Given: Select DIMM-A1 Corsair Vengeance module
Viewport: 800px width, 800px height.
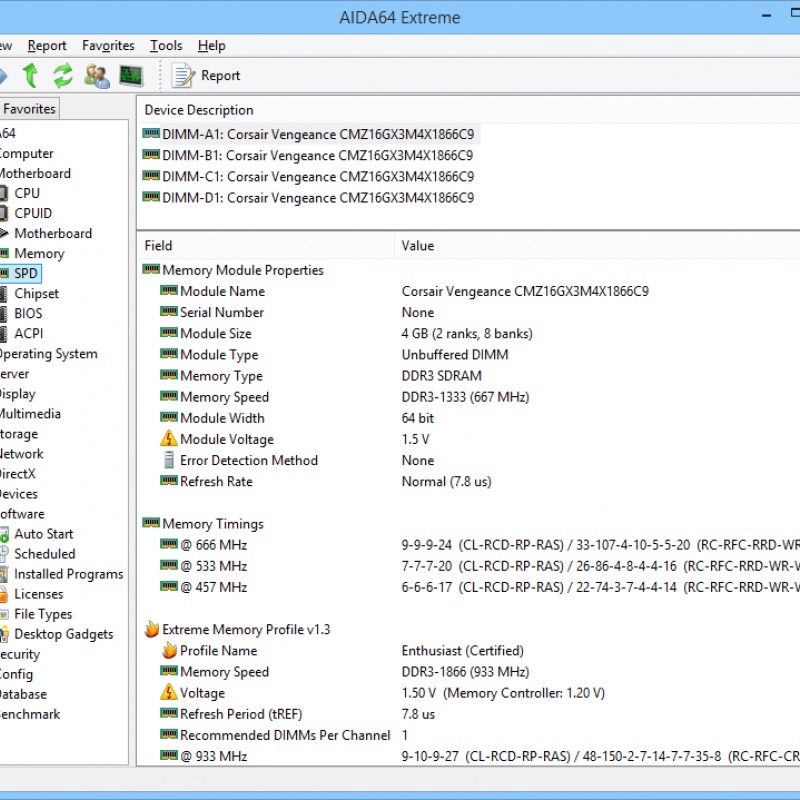Looking at the screenshot, I should click(x=318, y=134).
